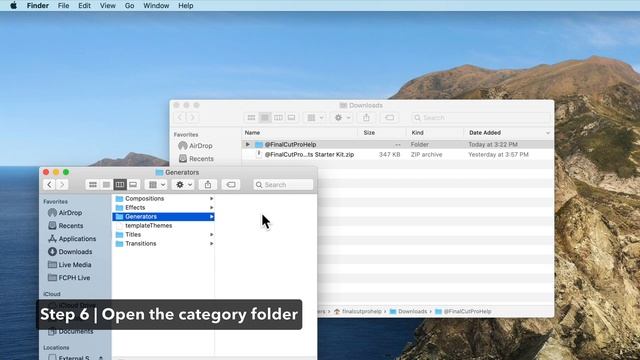Expand the Titles folder arrow

click(211, 234)
